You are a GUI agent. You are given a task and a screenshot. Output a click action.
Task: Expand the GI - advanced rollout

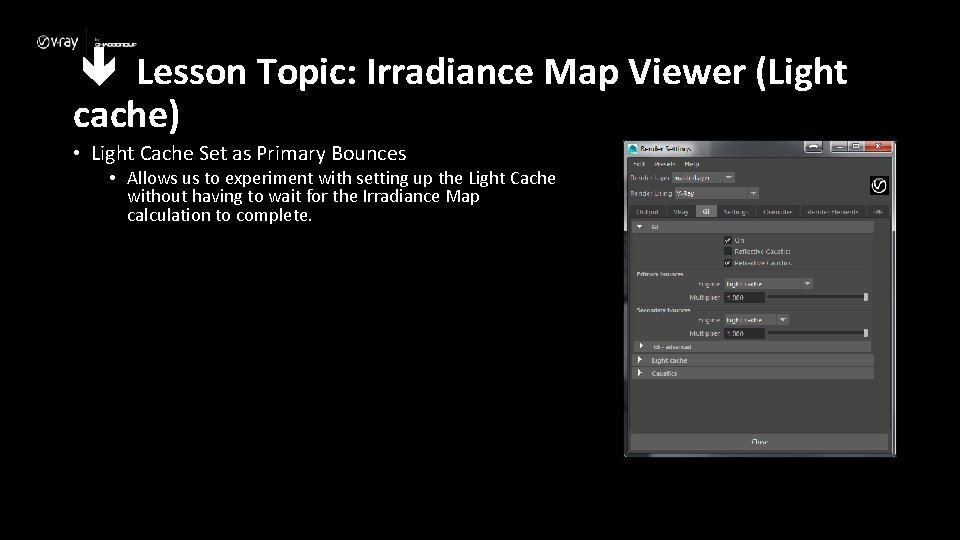coord(752,347)
